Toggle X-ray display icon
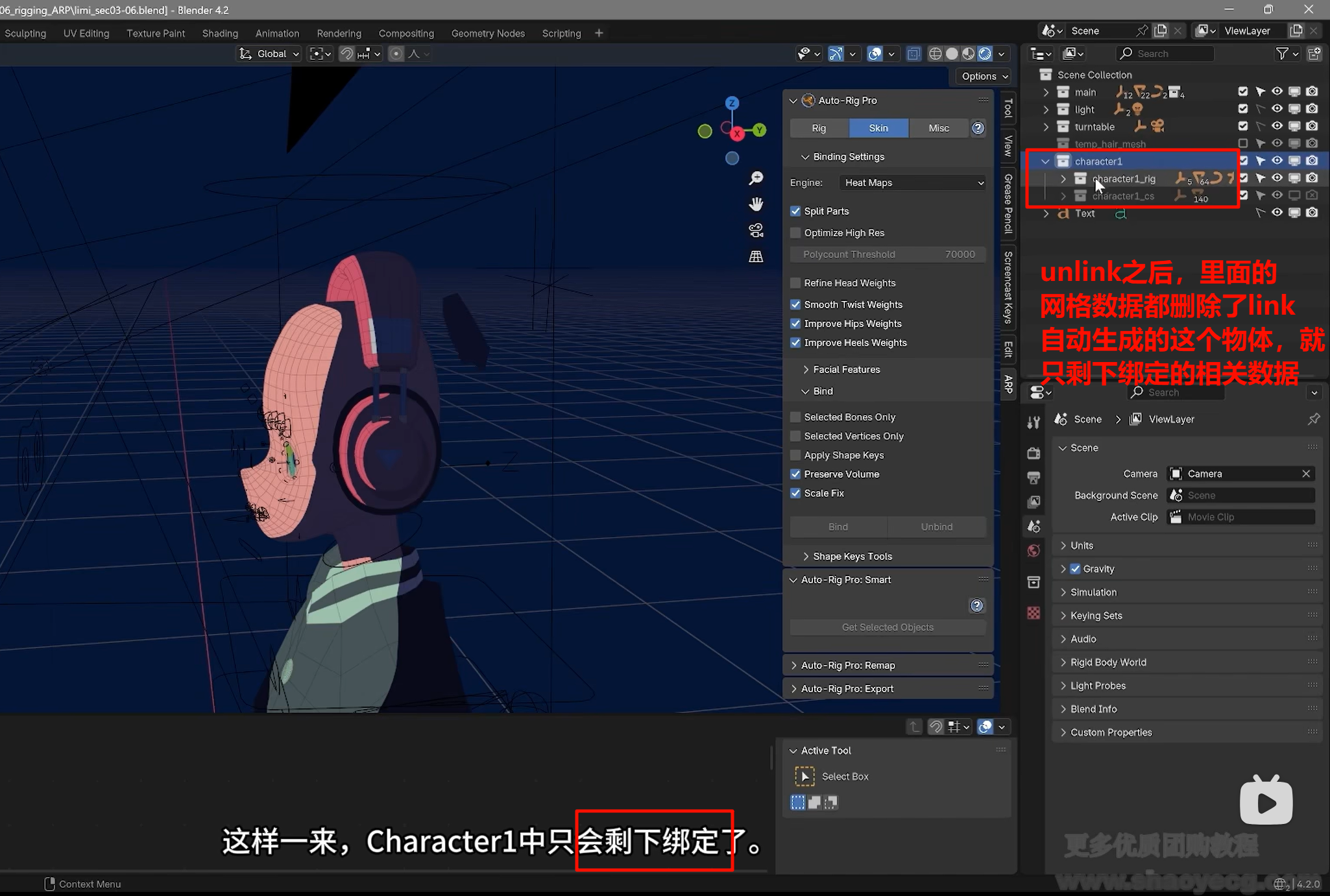 [913, 54]
